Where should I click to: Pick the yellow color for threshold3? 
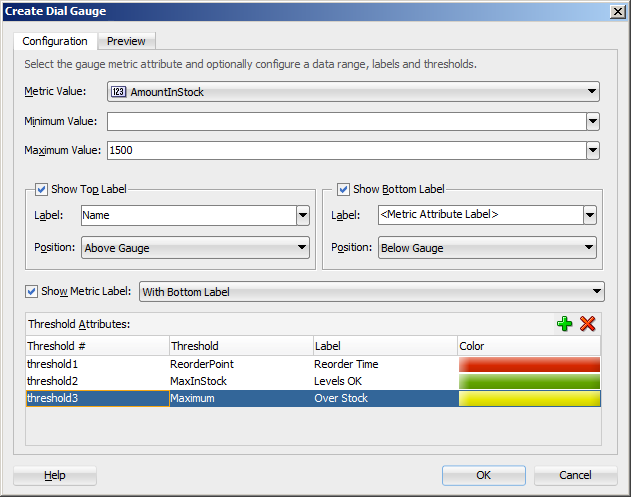[x=529, y=398]
